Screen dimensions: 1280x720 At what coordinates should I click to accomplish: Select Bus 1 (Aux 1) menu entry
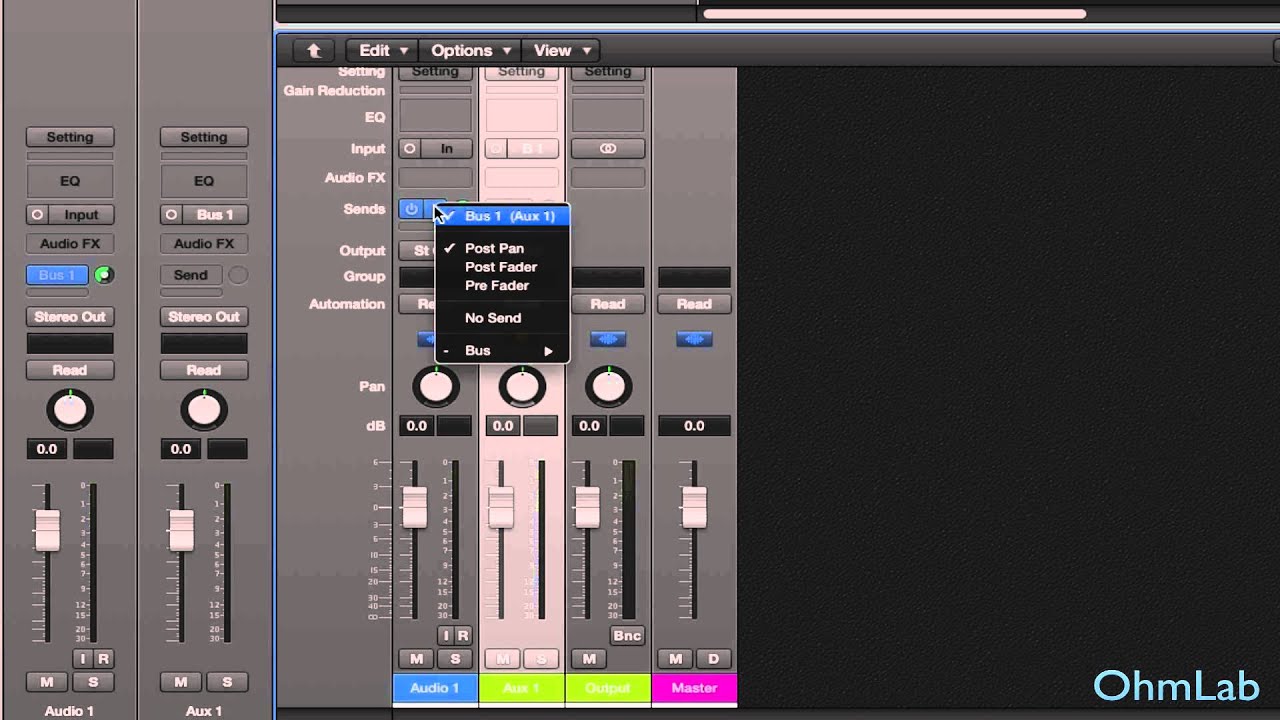click(502, 216)
